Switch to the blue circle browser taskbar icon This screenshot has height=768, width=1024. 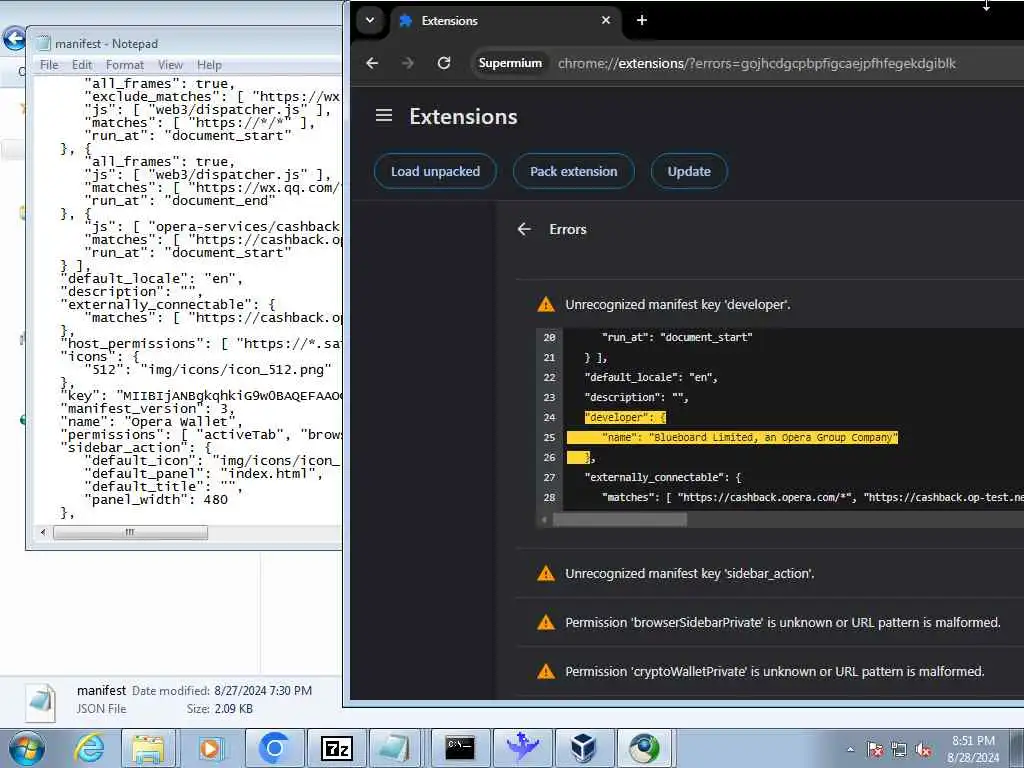click(x=274, y=748)
